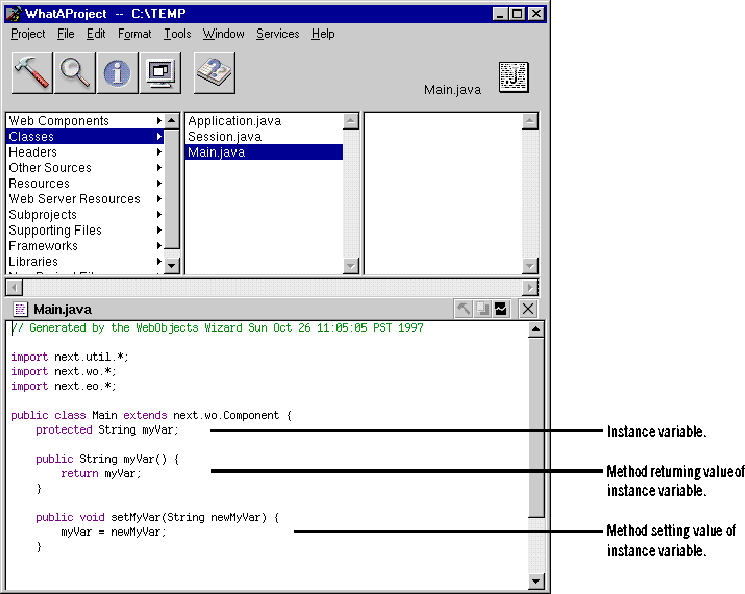This screenshot has width=745, height=594.
Task: Open the question mark help book
Action: click(213, 73)
